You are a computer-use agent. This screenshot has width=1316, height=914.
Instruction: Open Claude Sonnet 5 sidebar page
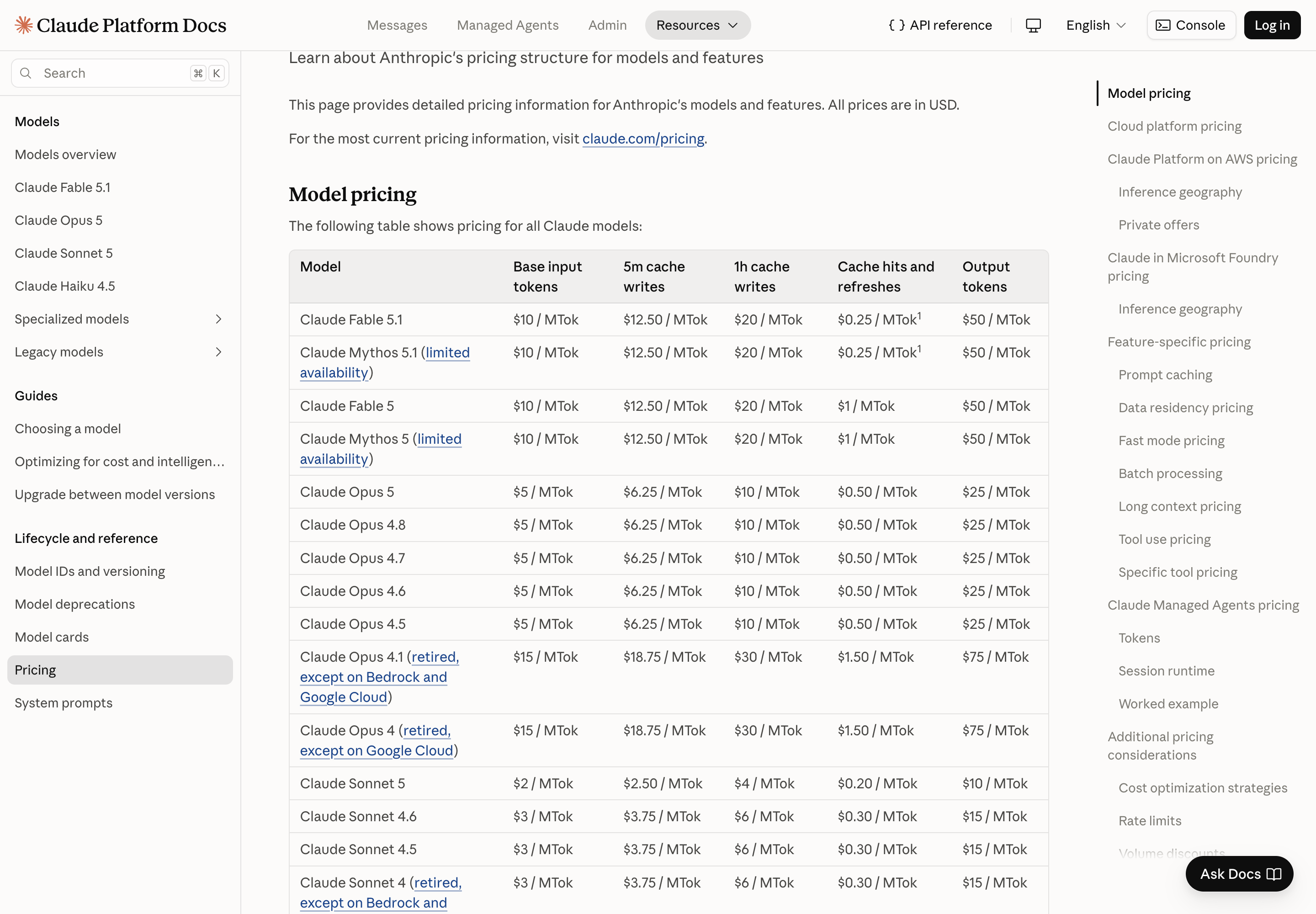point(64,253)
